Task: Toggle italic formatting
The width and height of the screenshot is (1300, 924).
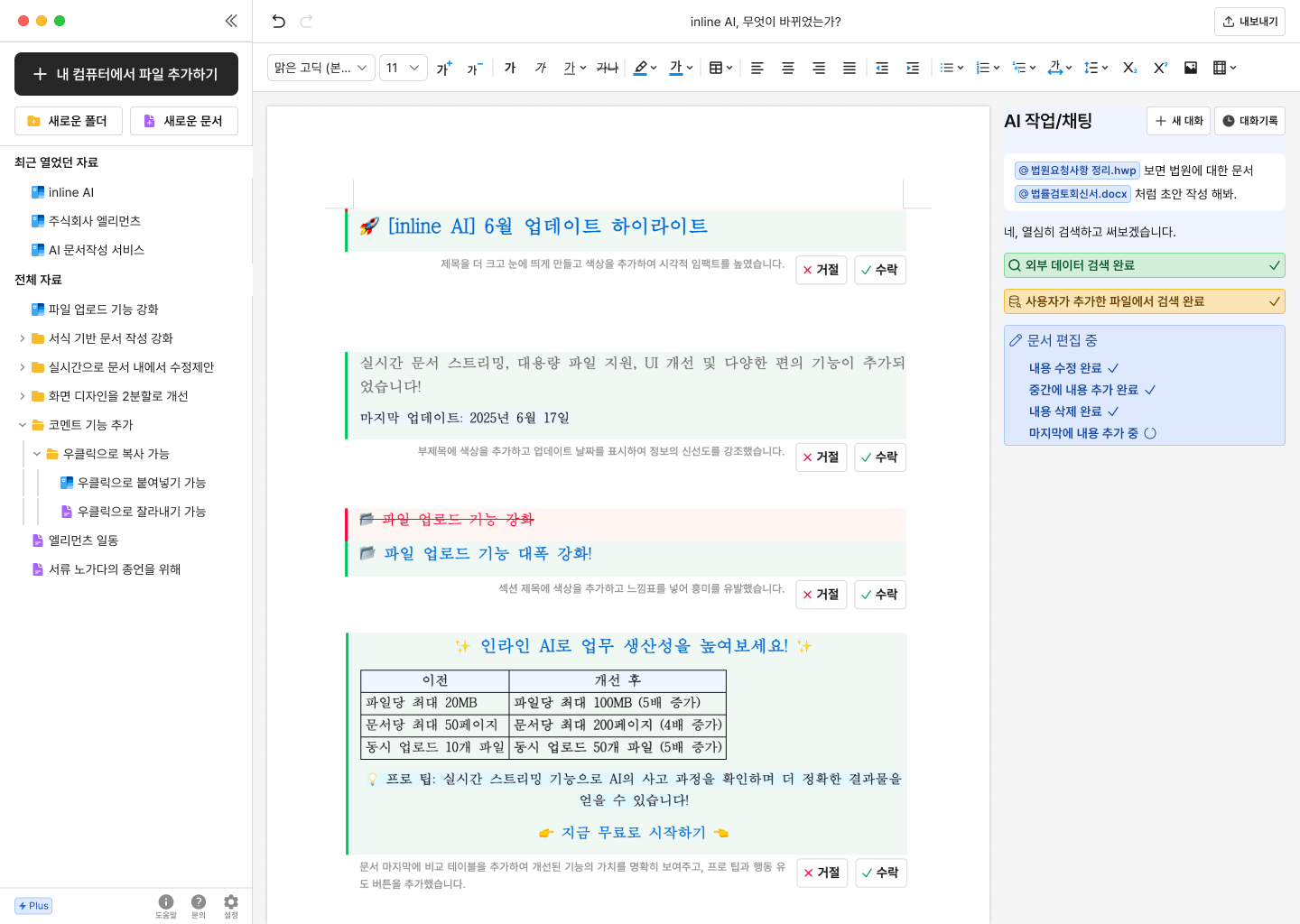Action: tap(541, 68)
